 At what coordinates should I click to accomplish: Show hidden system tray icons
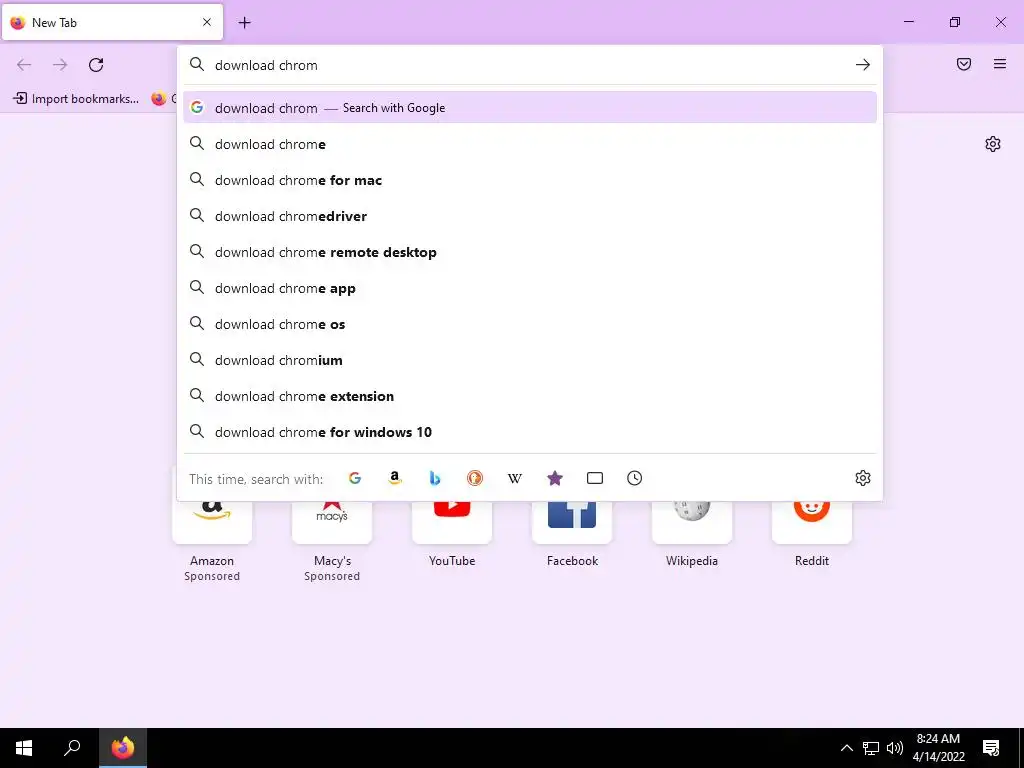click(x=846, y=748)
